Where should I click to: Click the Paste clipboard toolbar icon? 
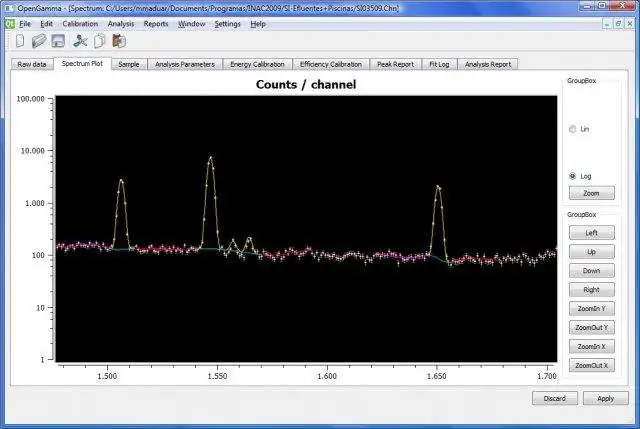119,41
